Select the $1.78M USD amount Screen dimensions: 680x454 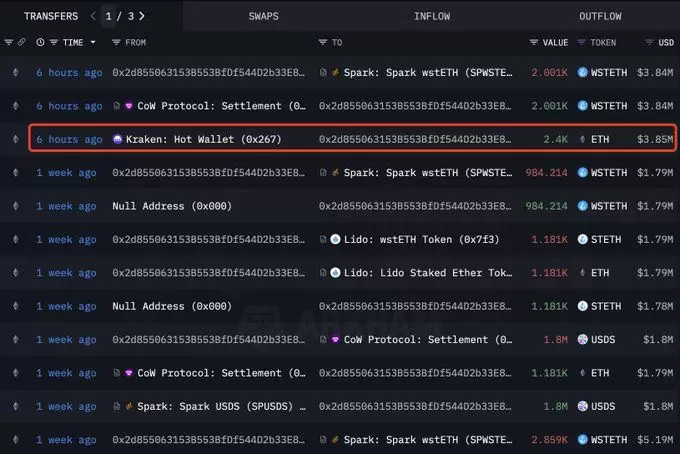(x=655, y=306)
